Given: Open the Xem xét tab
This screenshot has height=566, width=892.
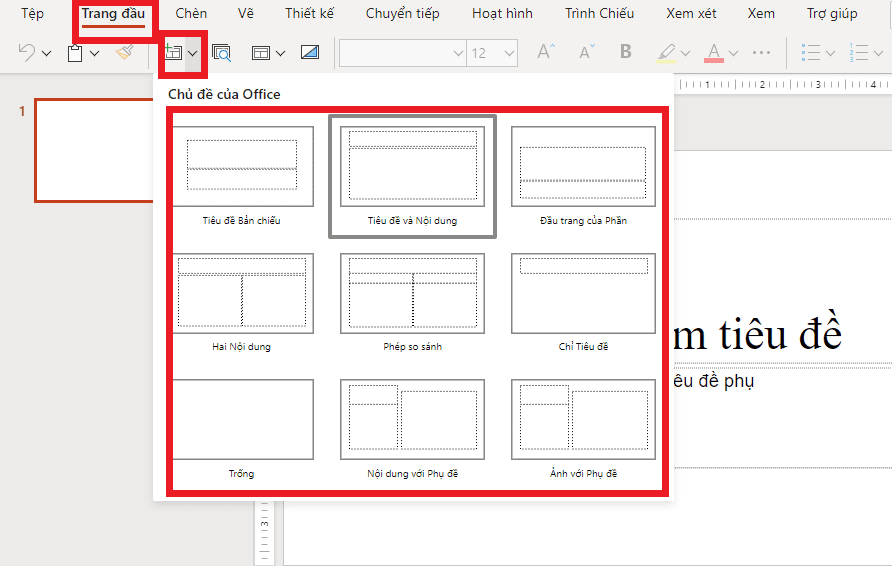Looking at the screenshot, I should click(691, 13).
